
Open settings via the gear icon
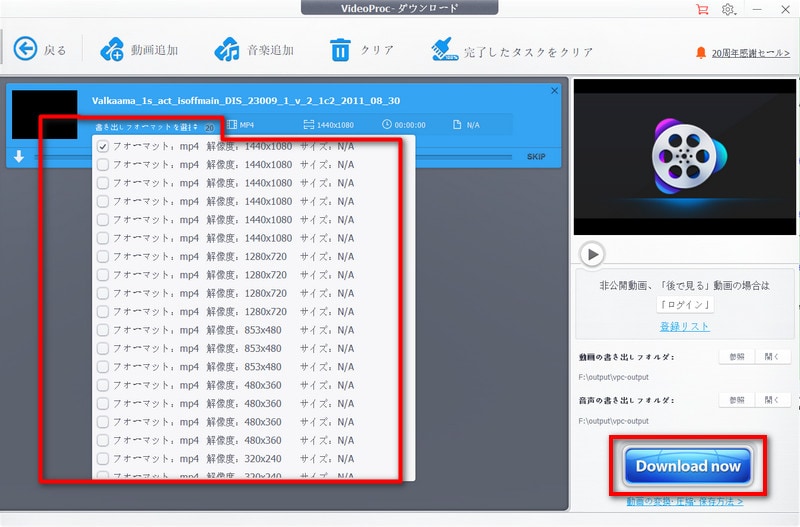click(728, 9)
